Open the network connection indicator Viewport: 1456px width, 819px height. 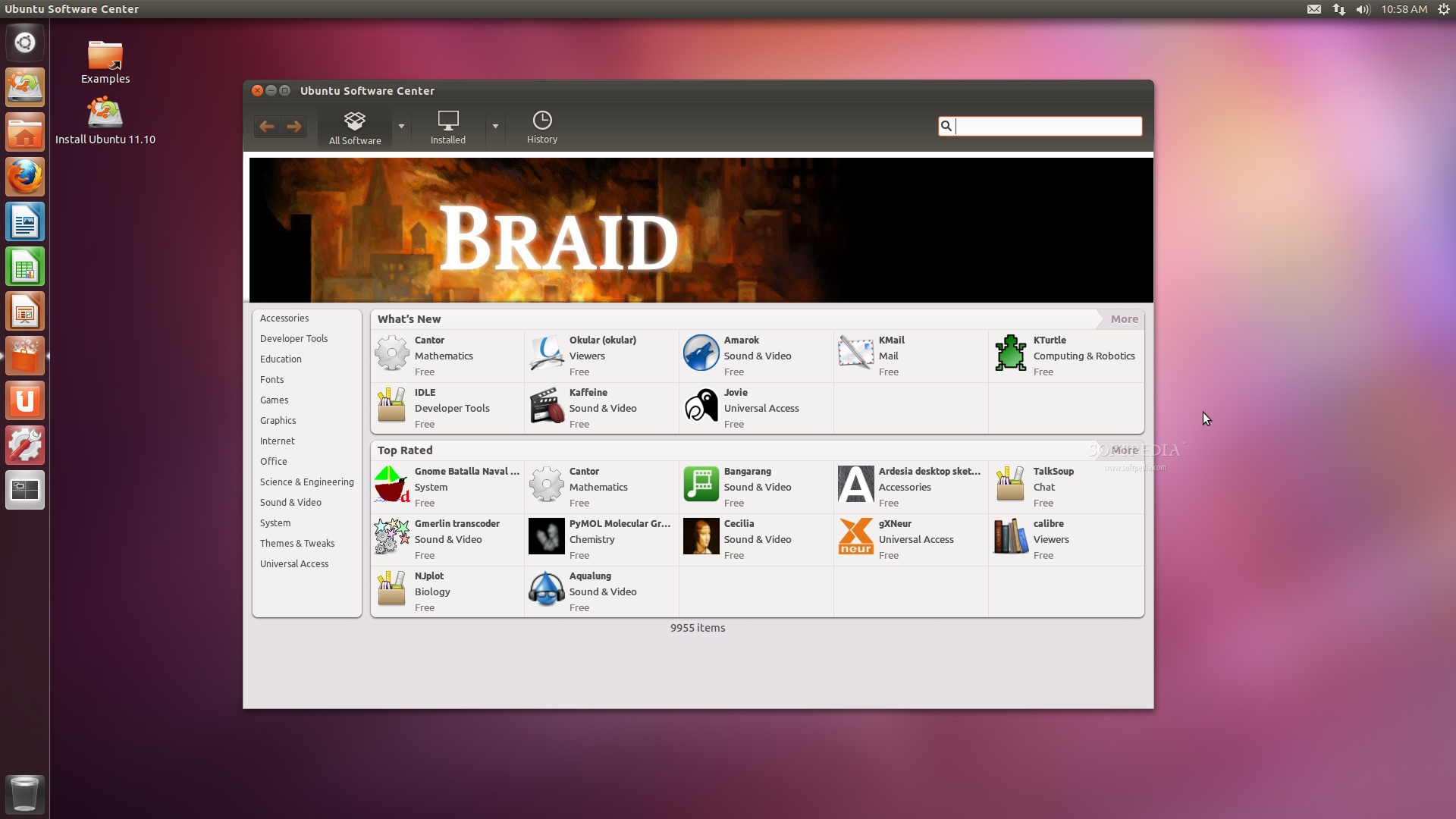point(1338,9)
